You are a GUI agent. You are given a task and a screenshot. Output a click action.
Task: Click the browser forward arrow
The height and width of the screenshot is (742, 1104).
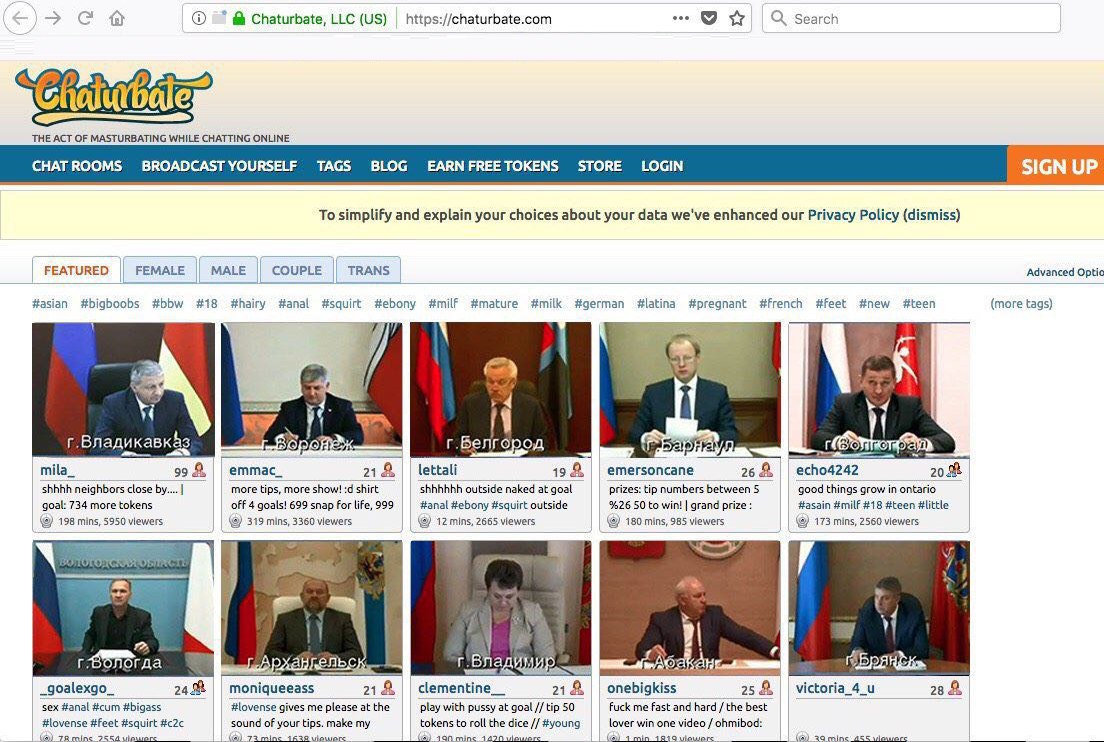click(x=53, y=18)
